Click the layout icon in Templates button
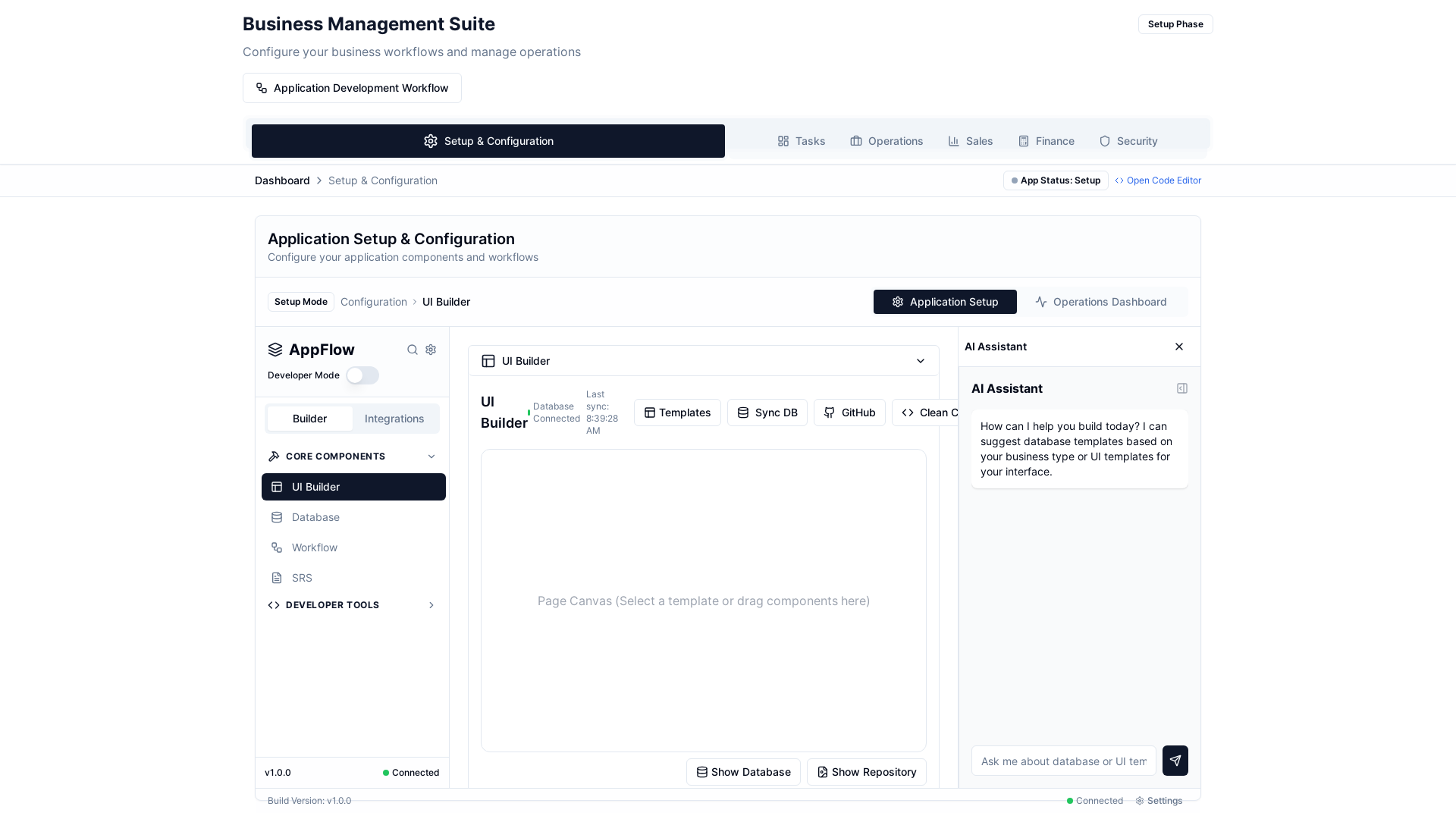Screen dimensions: 1456x819 click(650, 413)
